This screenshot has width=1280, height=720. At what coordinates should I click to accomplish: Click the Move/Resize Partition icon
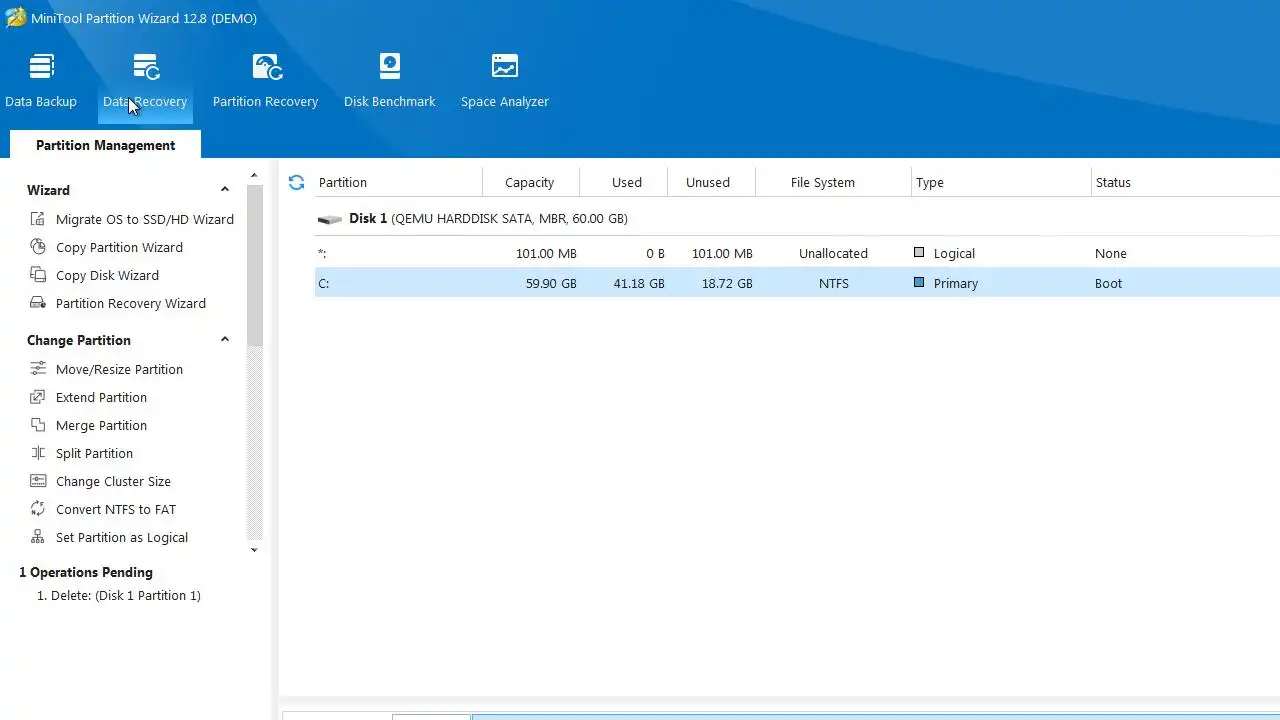point(38,369)
